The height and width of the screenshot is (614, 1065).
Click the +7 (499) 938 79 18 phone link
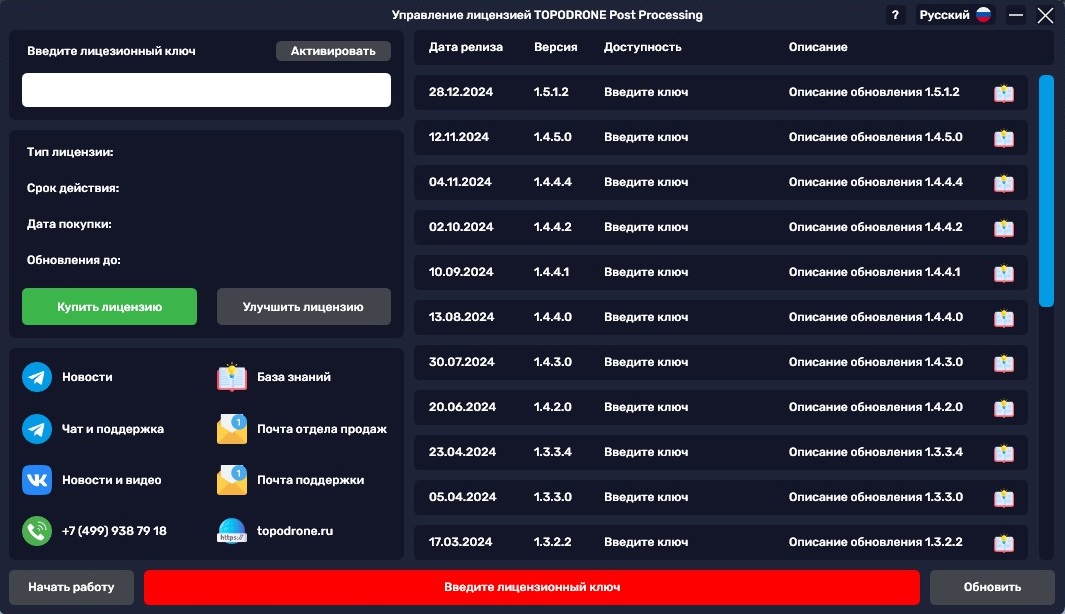(114, 531)
